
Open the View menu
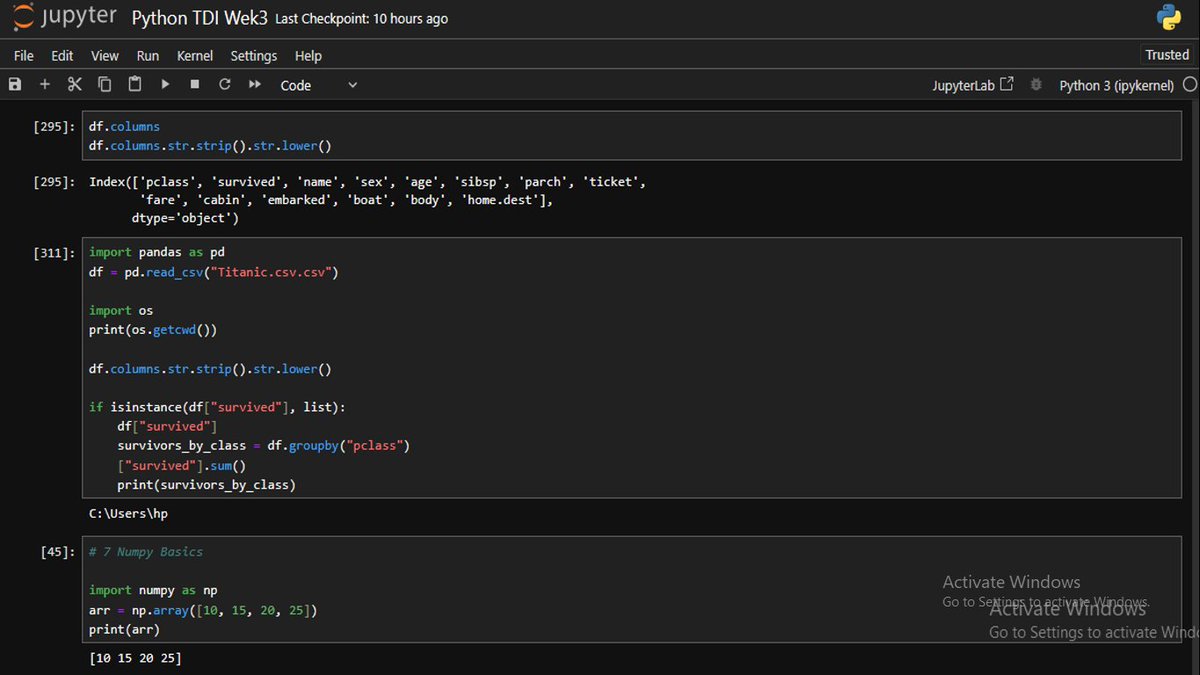click(x=105, y=56)
